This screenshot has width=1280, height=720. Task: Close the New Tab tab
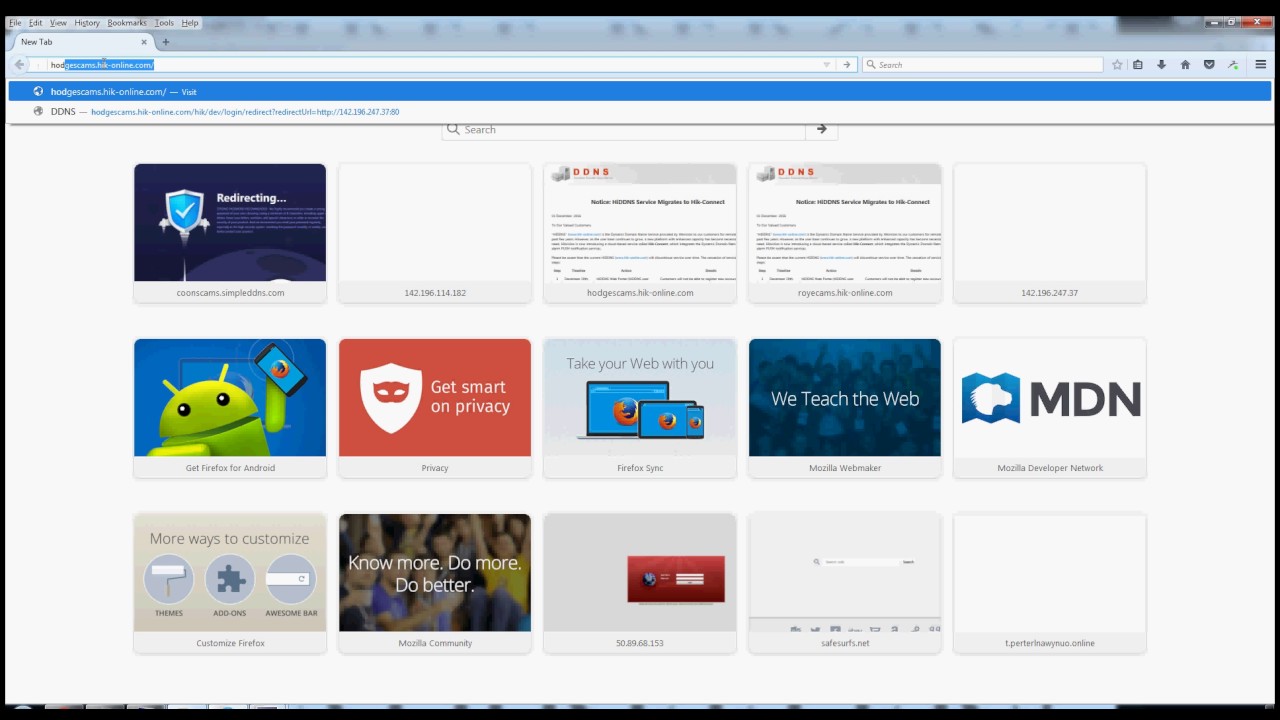144,42
